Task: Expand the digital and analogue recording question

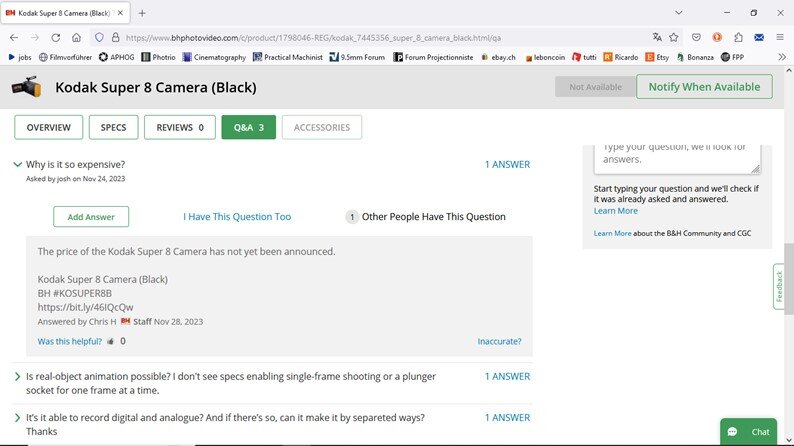Action: [x=17, y=417]
